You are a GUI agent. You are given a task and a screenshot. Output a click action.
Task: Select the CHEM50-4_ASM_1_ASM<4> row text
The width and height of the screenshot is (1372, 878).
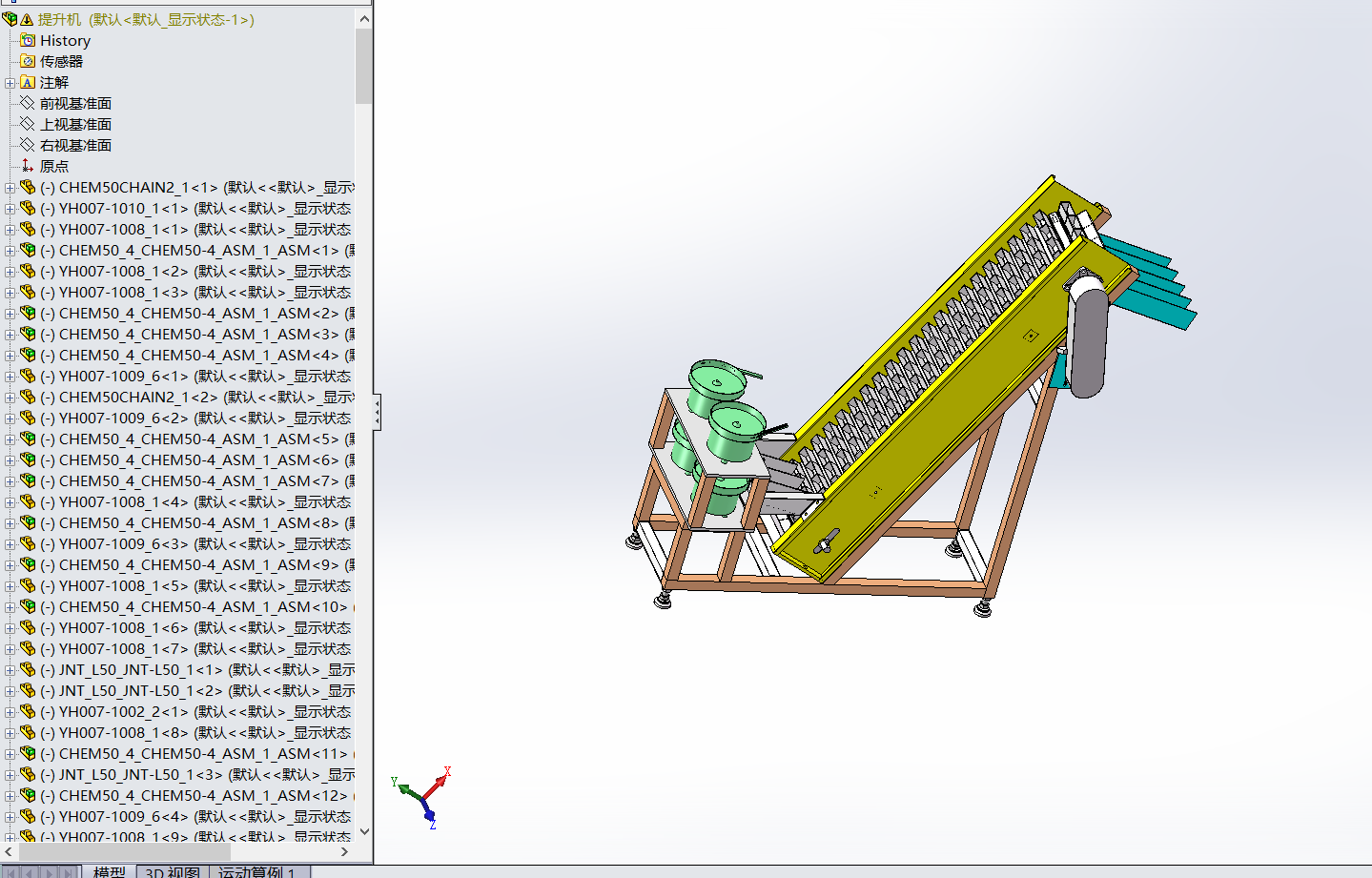197,355
